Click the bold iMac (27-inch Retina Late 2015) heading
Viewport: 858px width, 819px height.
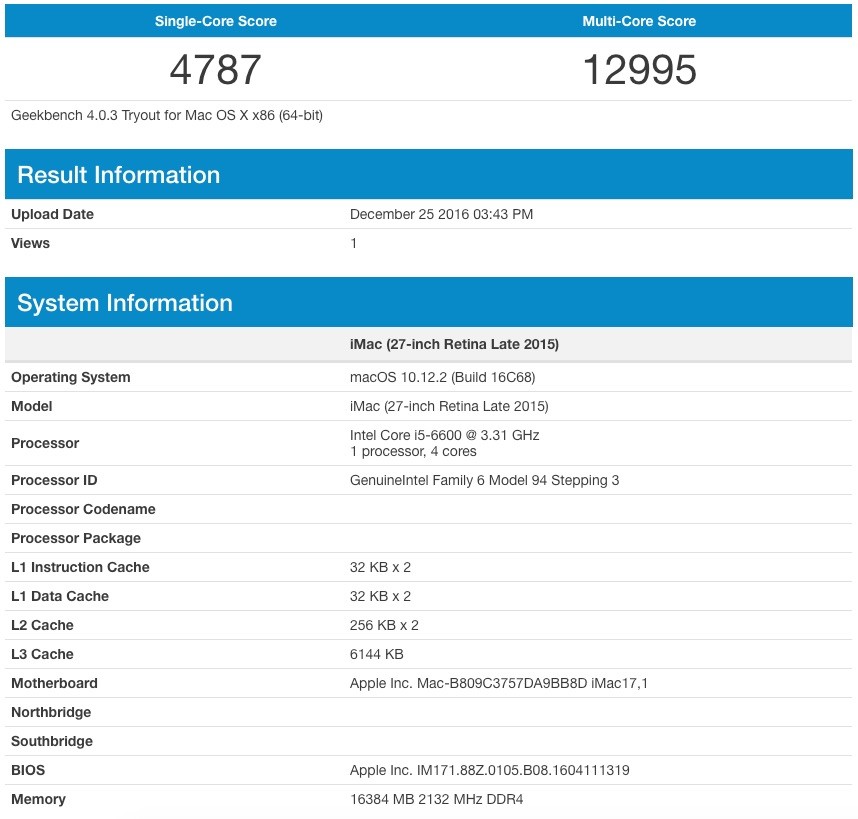point(454,345)
